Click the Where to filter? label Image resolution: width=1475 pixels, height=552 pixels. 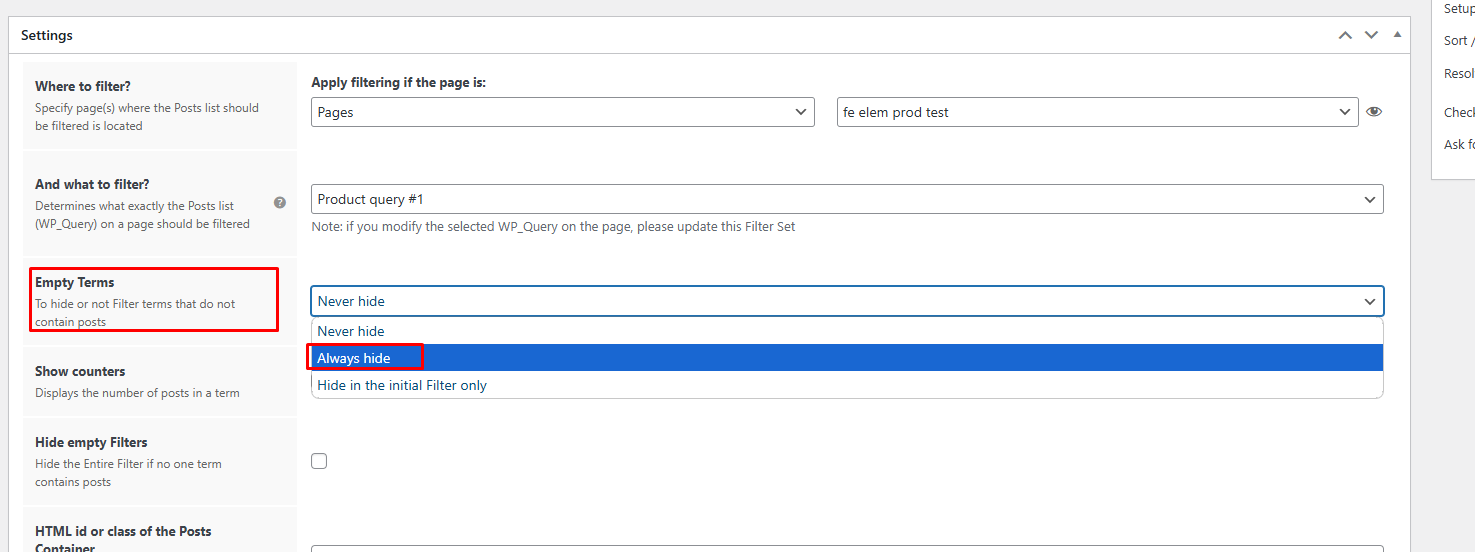pyautogui.click(x=83, y=86)
